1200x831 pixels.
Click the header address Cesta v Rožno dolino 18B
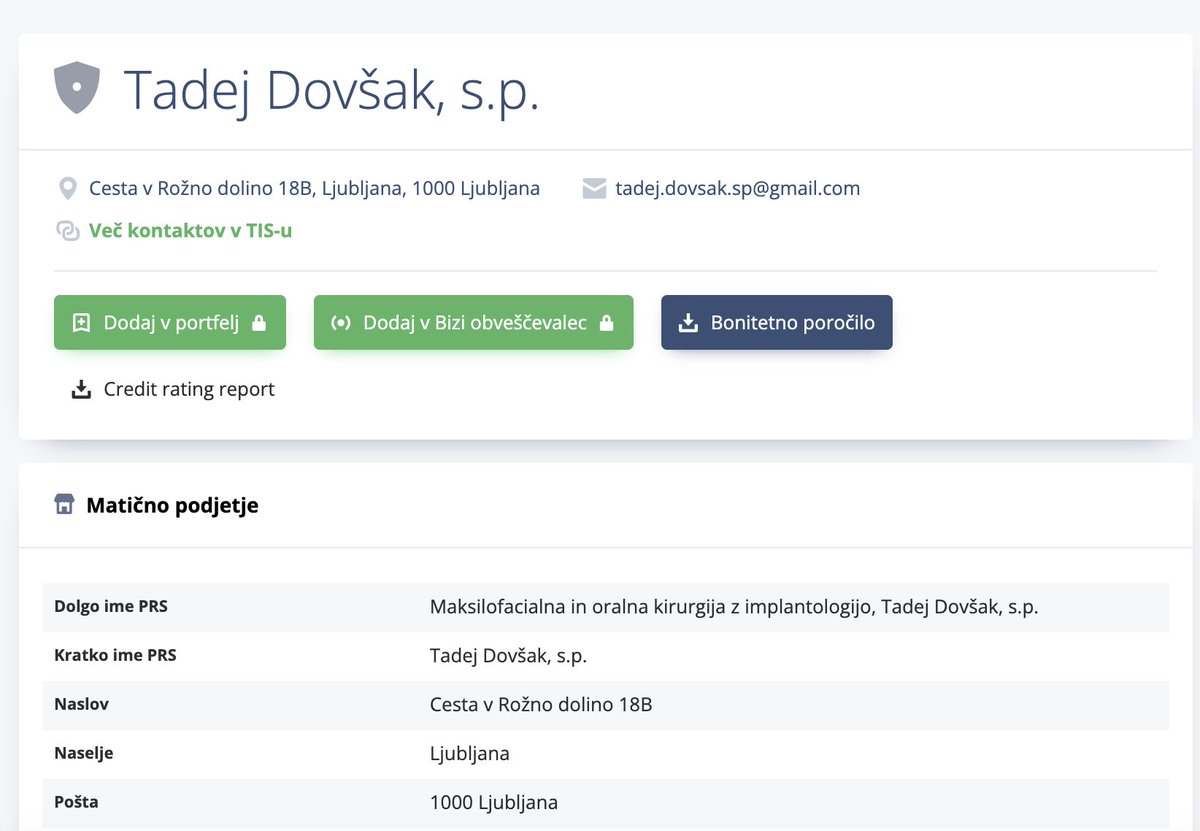coord(314,188)
